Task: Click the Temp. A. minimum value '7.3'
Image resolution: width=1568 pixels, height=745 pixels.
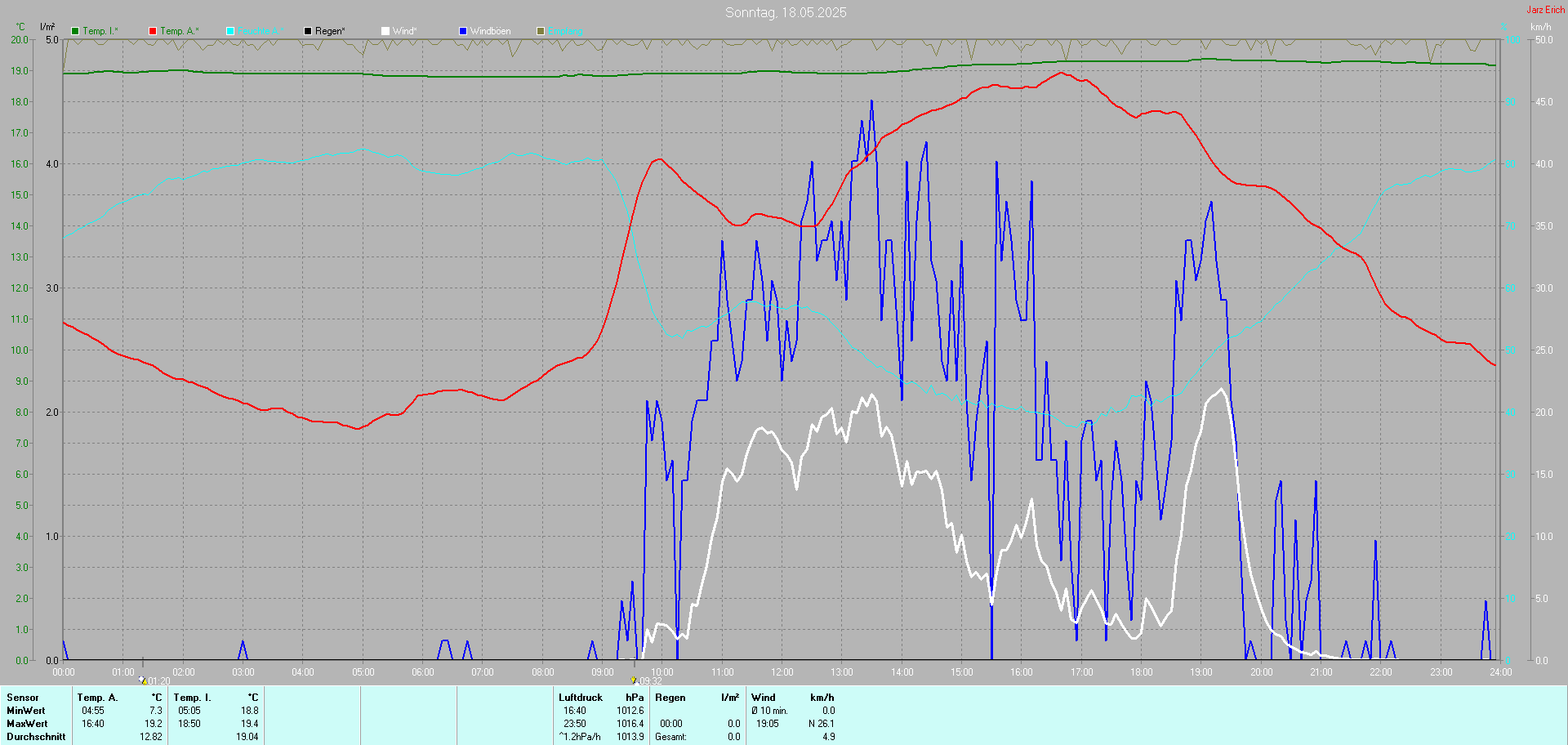Action: (x=156, y=711)
